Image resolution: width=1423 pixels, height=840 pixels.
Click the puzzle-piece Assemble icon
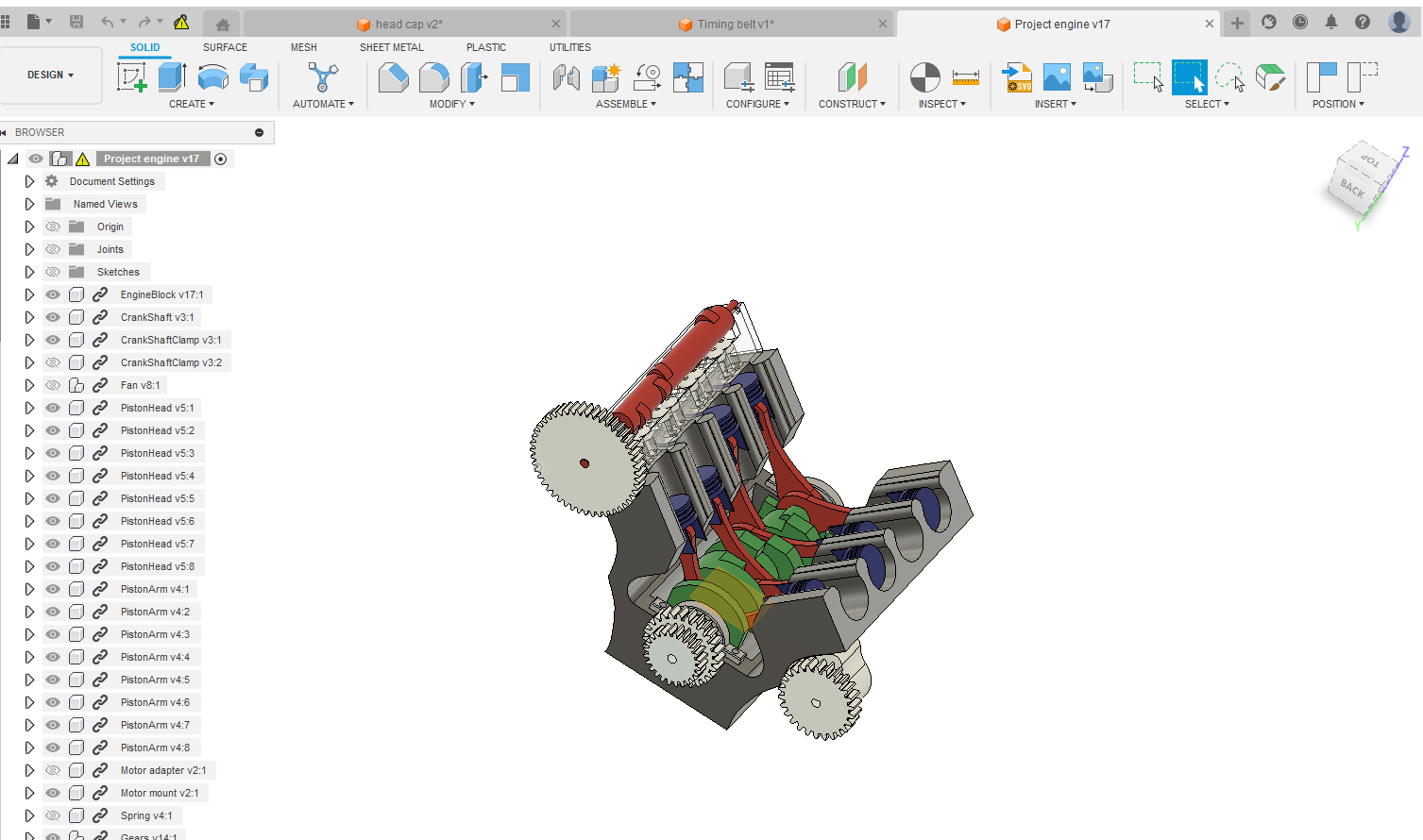click(x=688, y=77)
